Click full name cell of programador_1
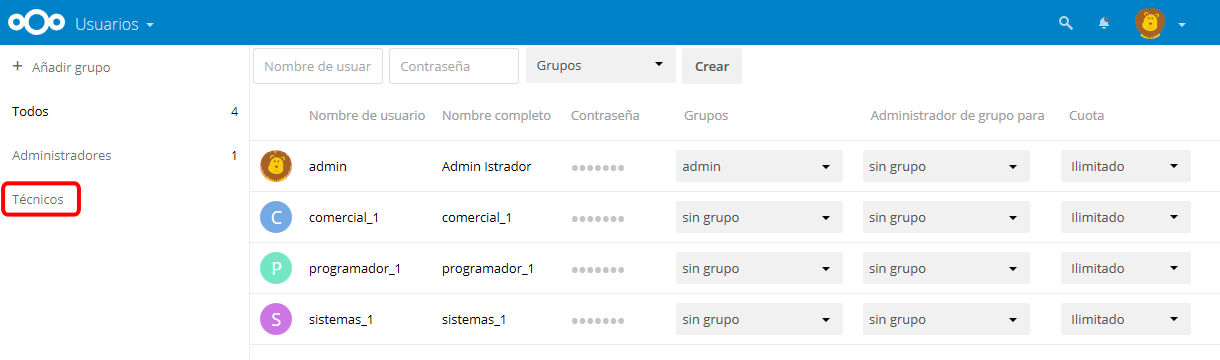 pyautogui.click(x=488, y=268)
